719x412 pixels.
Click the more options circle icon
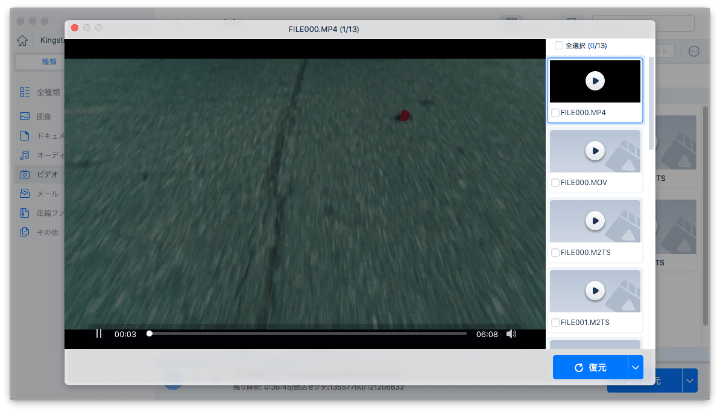click(x=694, y=51)
